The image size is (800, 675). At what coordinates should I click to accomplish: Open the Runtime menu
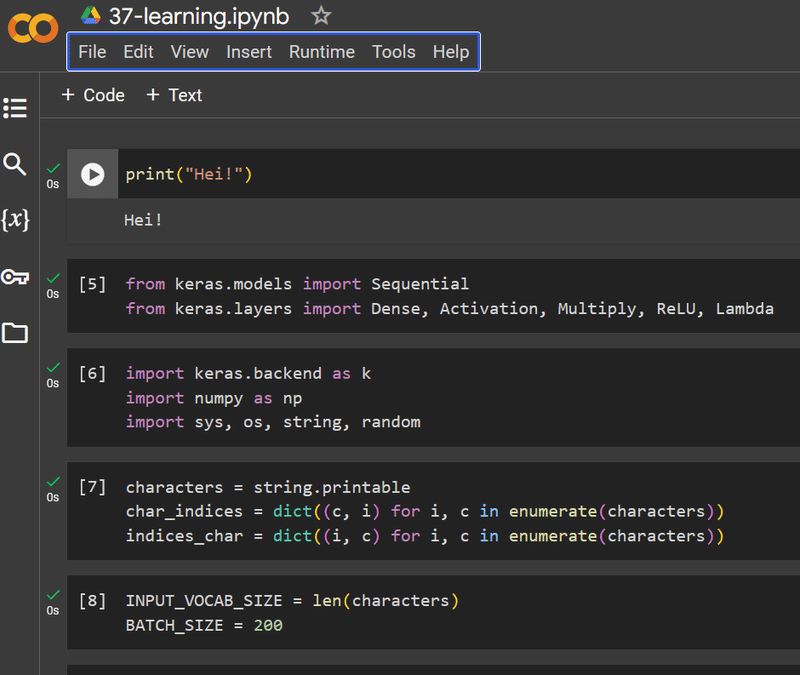click(322, 52)
